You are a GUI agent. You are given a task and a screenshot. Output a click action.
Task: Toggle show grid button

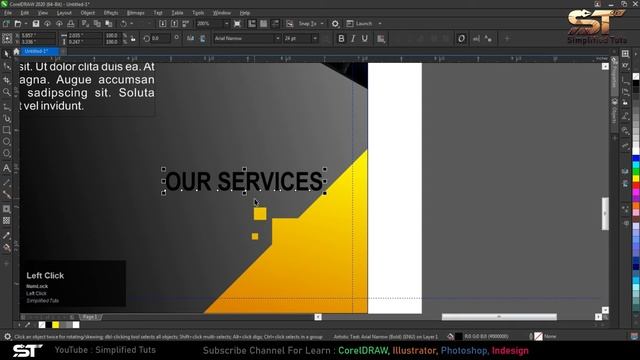[264, 24]
